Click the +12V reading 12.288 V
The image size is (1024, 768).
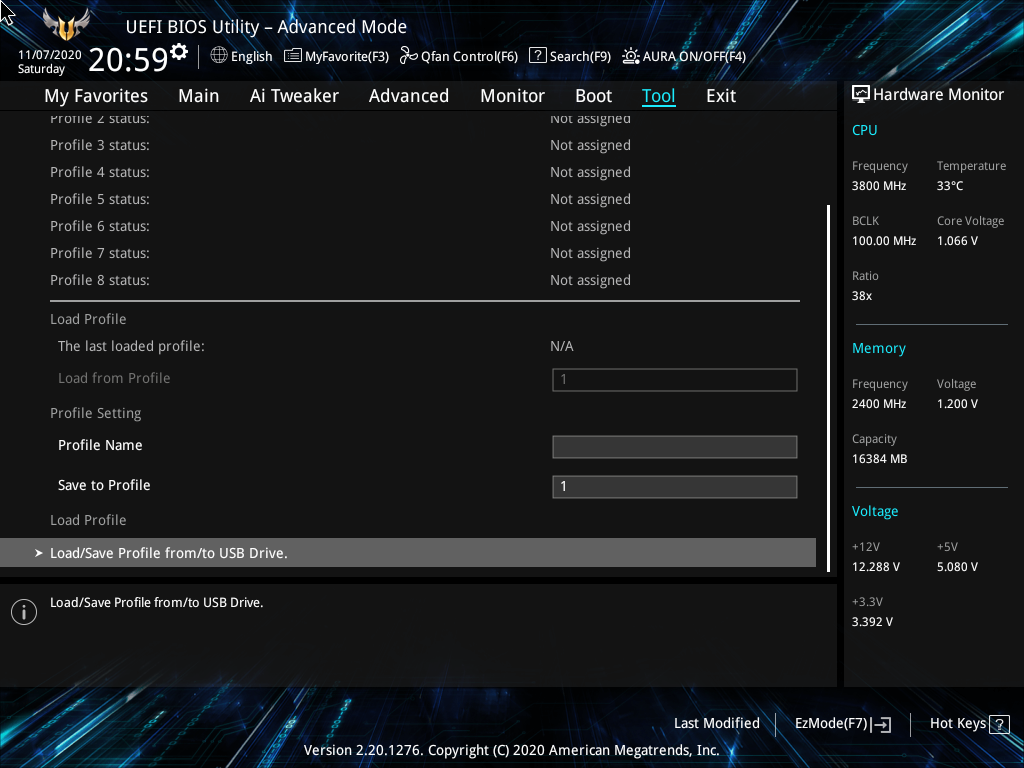point(876,567)
